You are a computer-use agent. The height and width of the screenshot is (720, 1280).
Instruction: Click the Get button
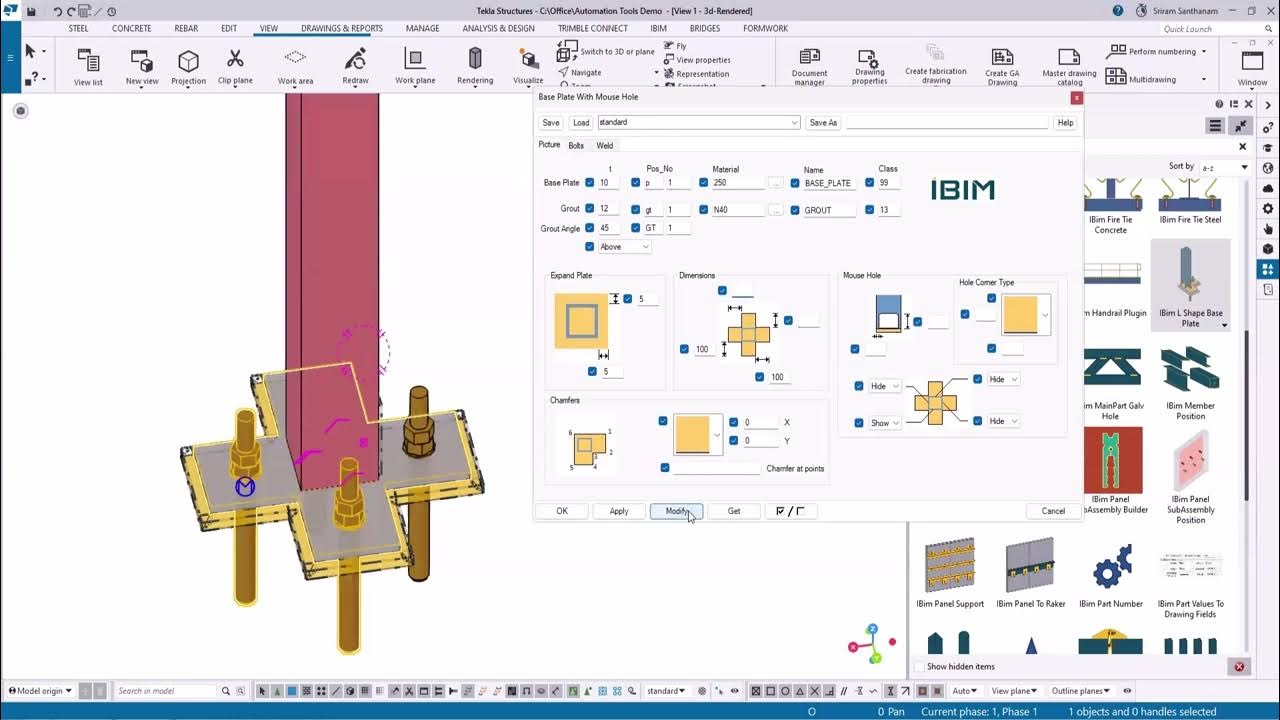click(734, 511)
